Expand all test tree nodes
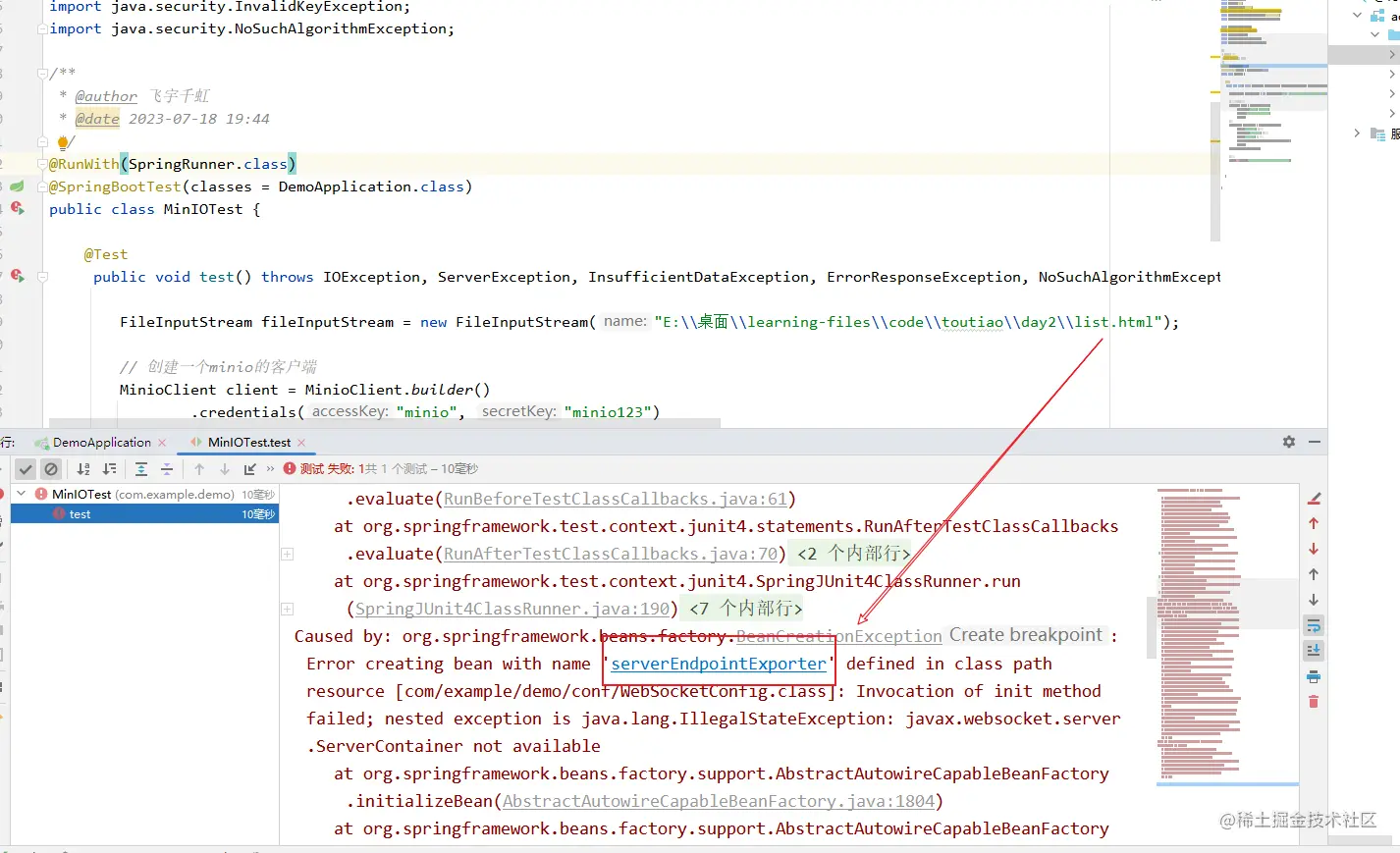 [x=141, y=469]
